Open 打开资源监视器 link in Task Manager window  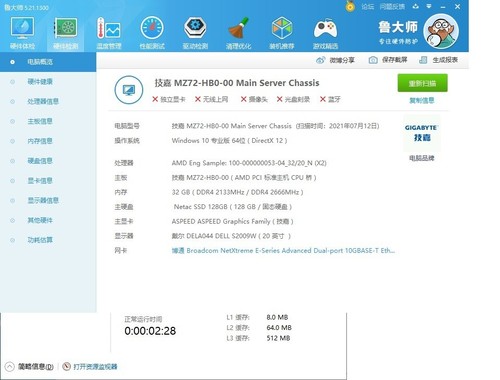pos(95,367)
